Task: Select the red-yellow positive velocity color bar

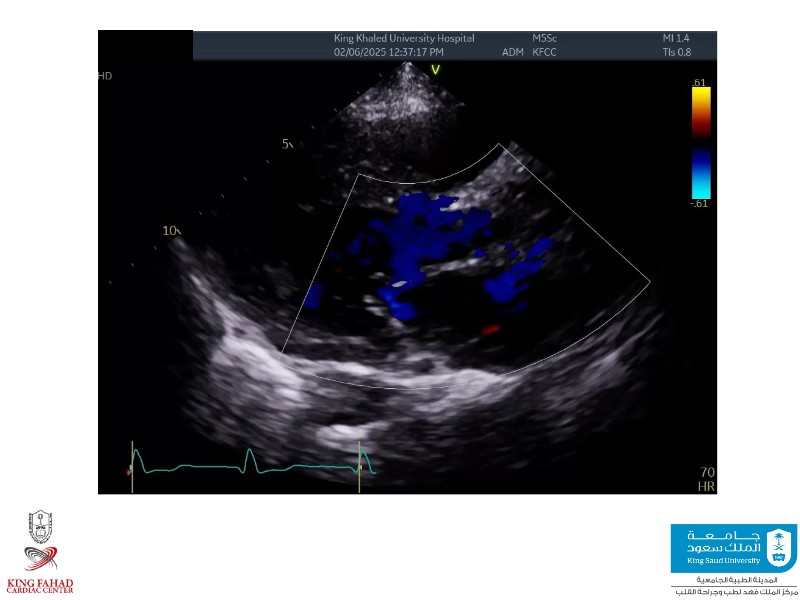Action: click(x=701, y=111)
